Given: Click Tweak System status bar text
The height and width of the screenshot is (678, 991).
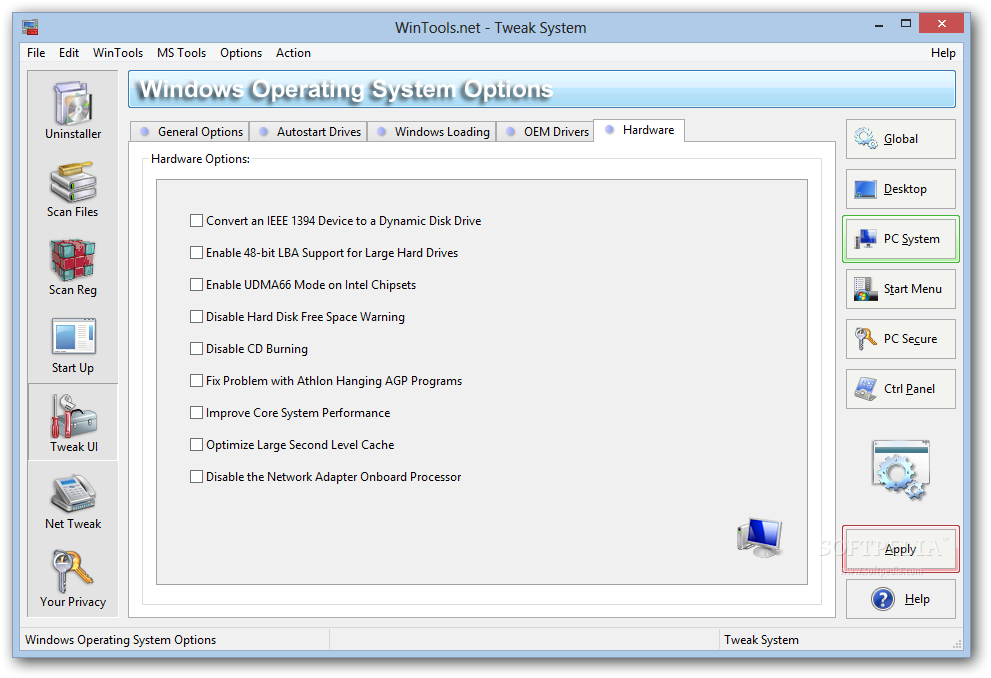Looking at the screenshot, I should [x=762, y=640].
